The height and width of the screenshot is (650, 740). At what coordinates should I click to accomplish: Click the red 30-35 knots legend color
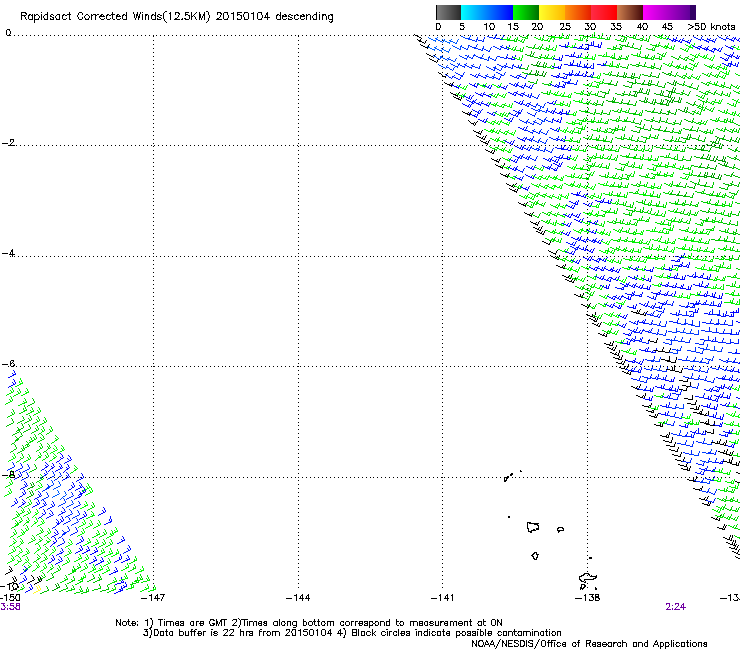pos(604,12)
